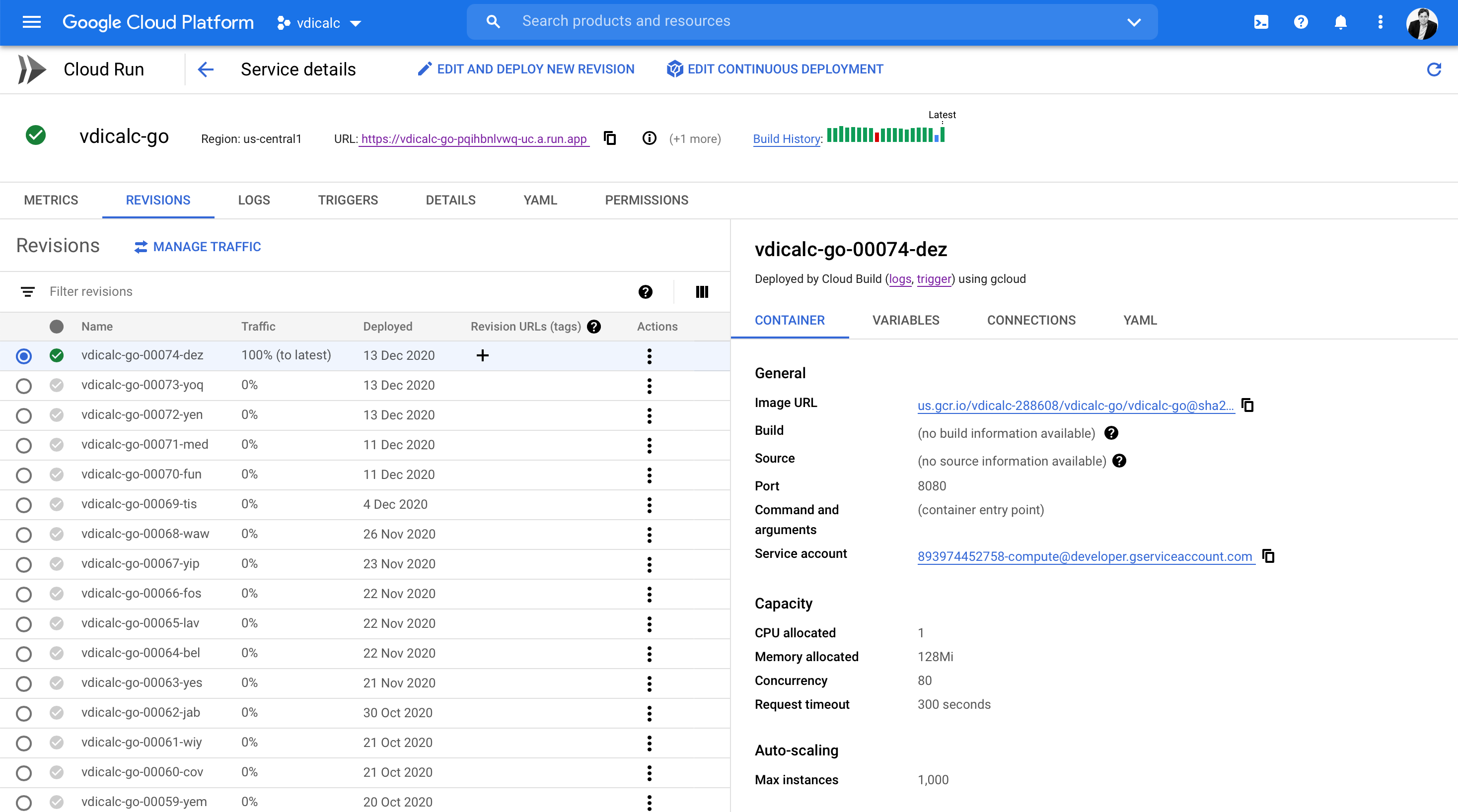Click the Manage Traffic button

[x=198, y=247]
